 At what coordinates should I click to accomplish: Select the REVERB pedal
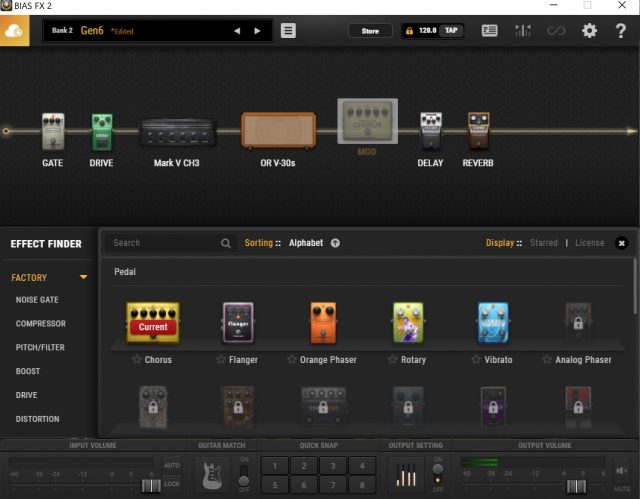pos(478,131)
